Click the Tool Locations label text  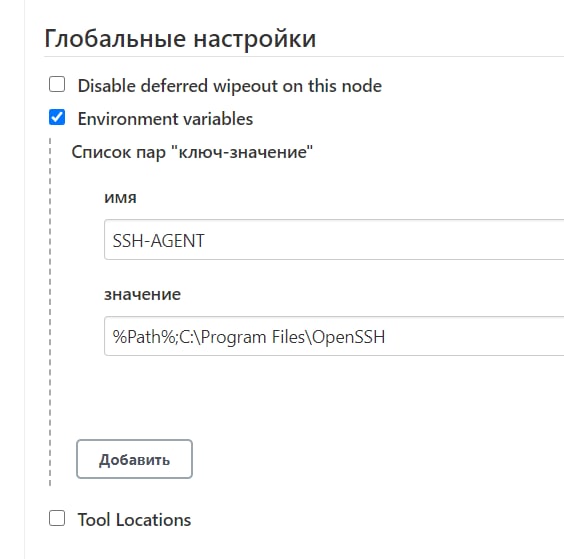coord(134,520)
